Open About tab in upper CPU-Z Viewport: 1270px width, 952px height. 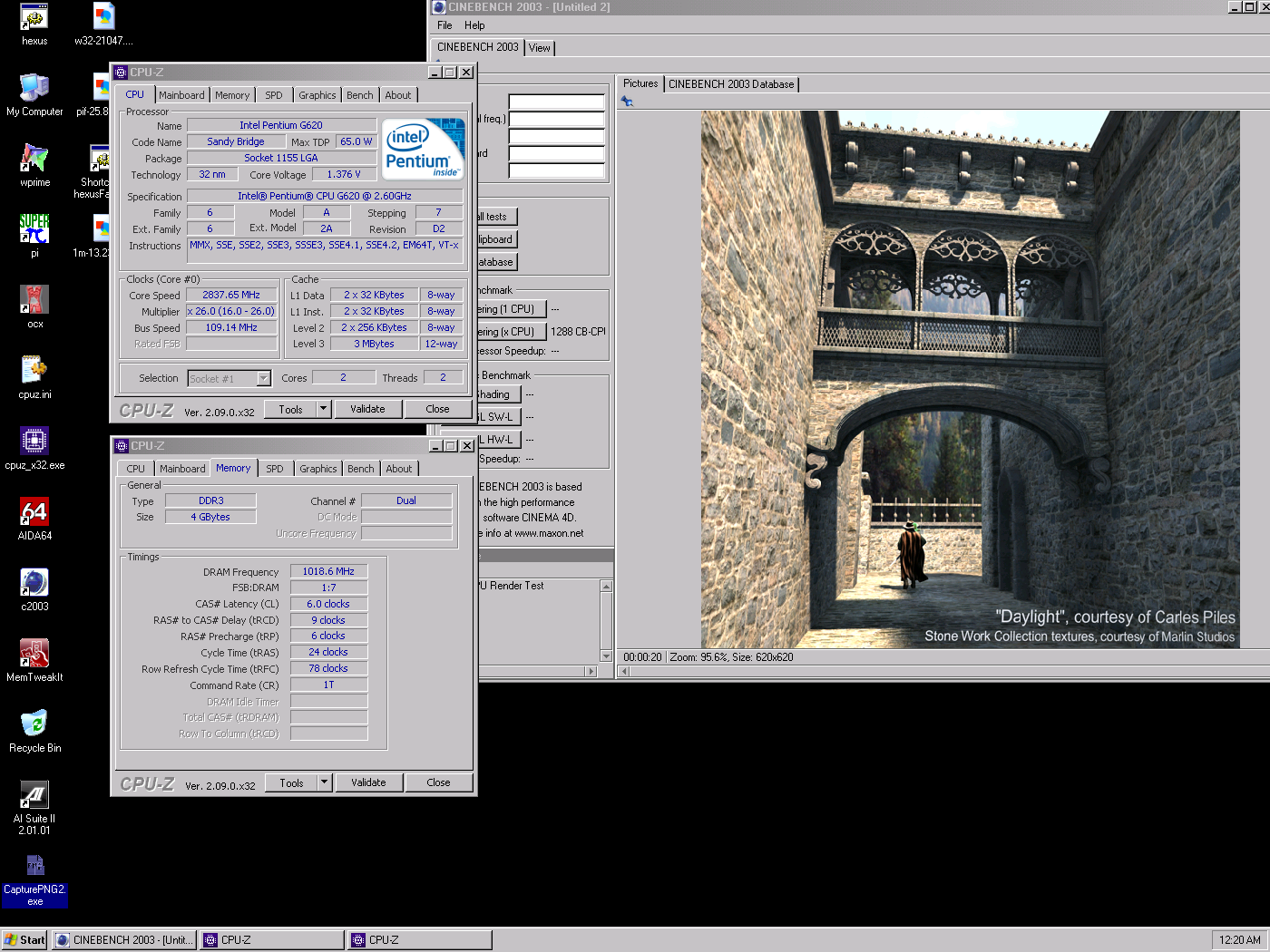tap(398, 95)
